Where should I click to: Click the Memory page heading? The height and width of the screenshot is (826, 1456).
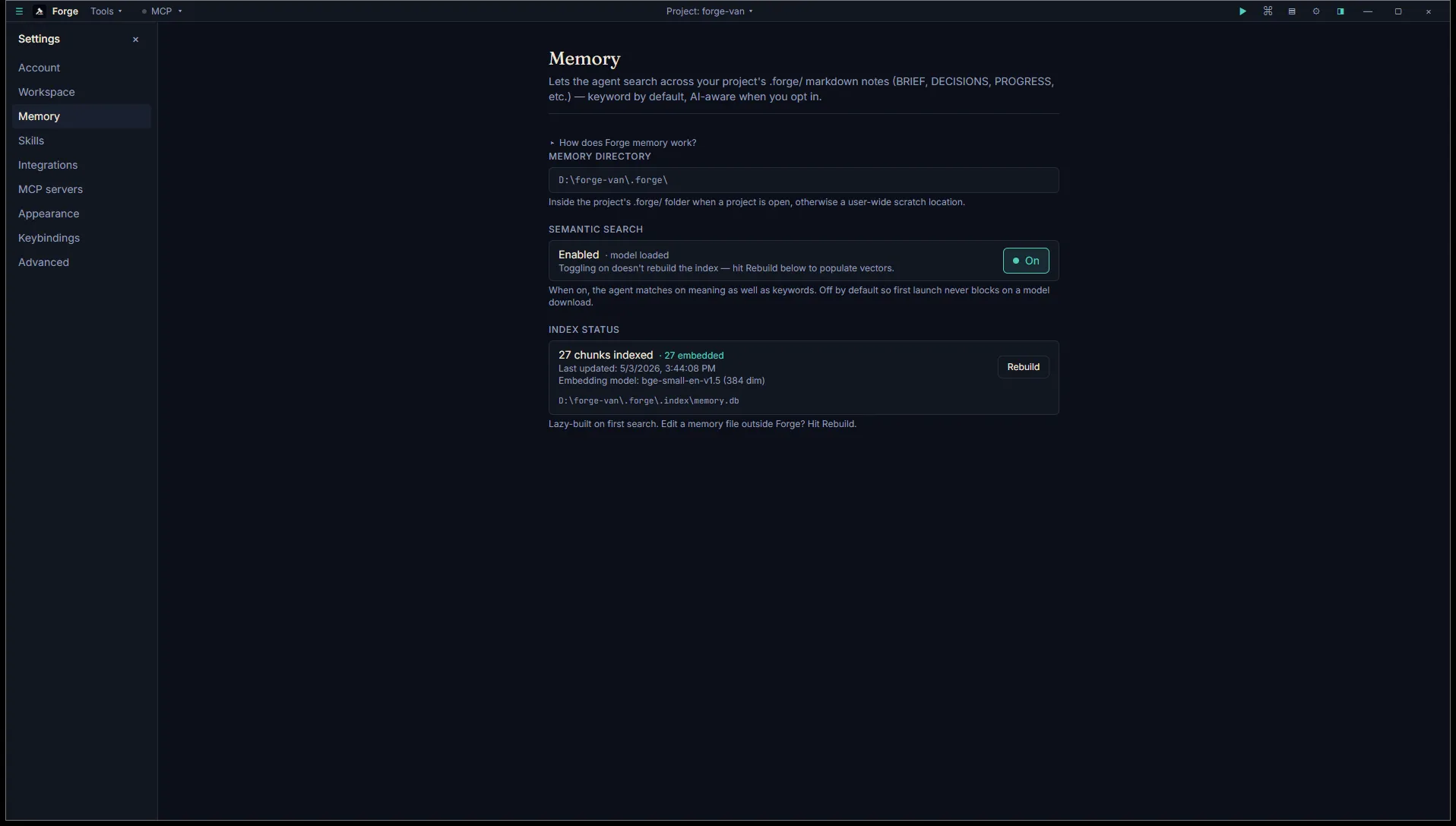pos(584,59)
